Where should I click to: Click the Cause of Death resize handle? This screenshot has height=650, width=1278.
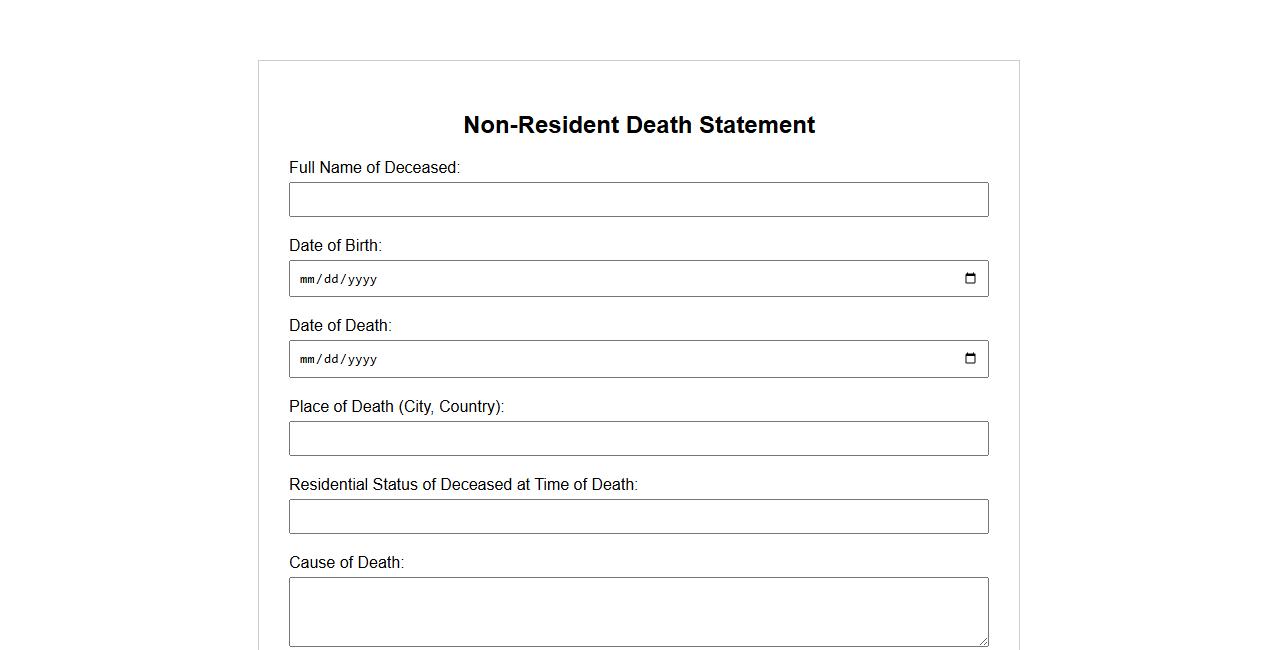983,641
